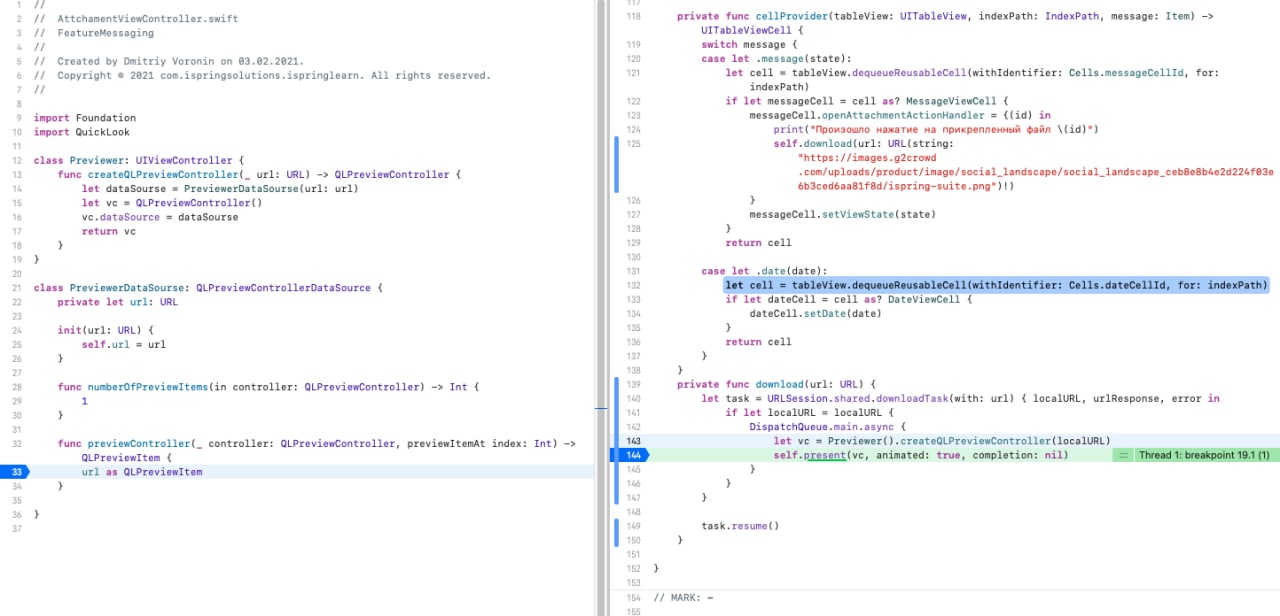Viewport: 1280px width, 616px height.
Task: Click 'self.url = url' on line 25
Action: pyautogui.click(x=124, y=345)
